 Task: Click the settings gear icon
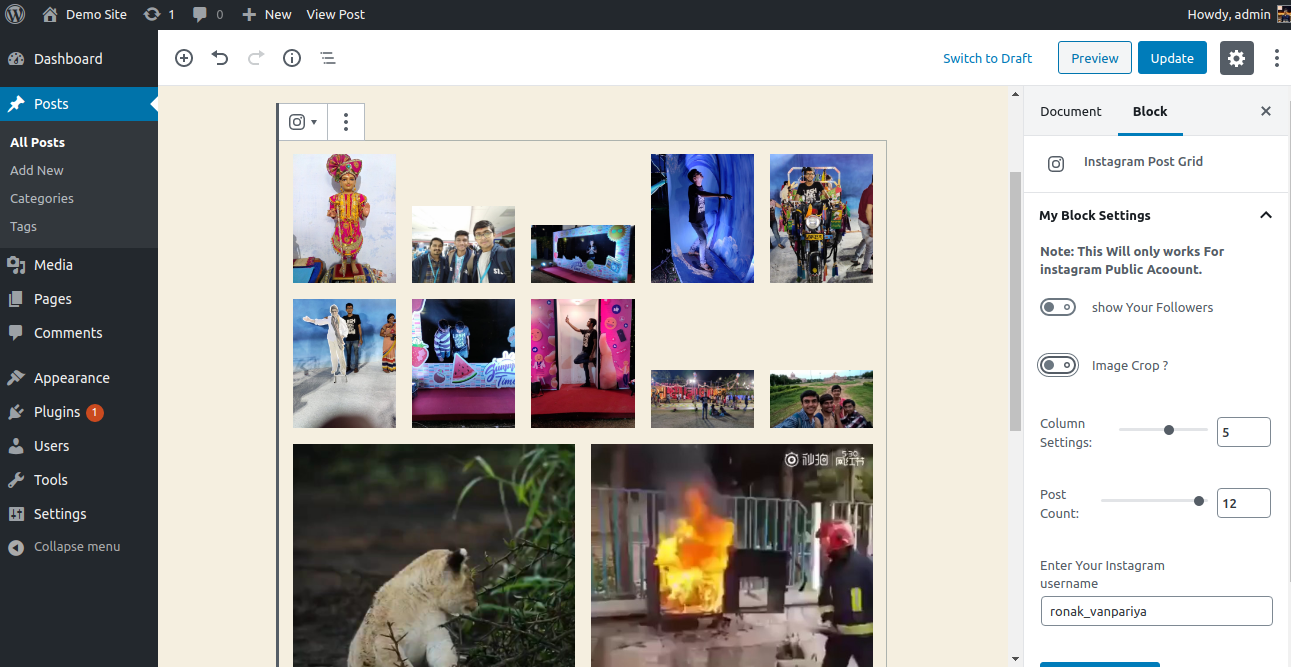pos(1237,58)
